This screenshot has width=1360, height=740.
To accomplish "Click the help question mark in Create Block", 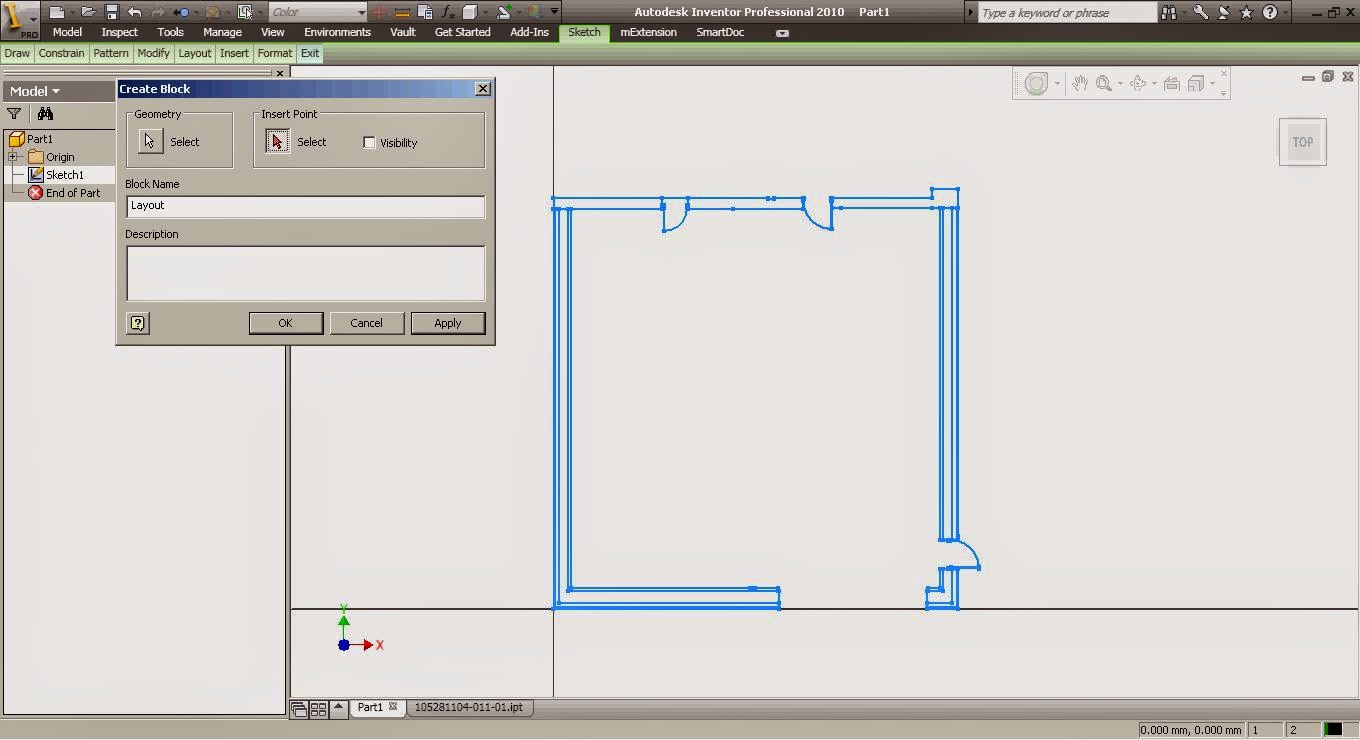I will pyautogui.click(x=137, y=323).
